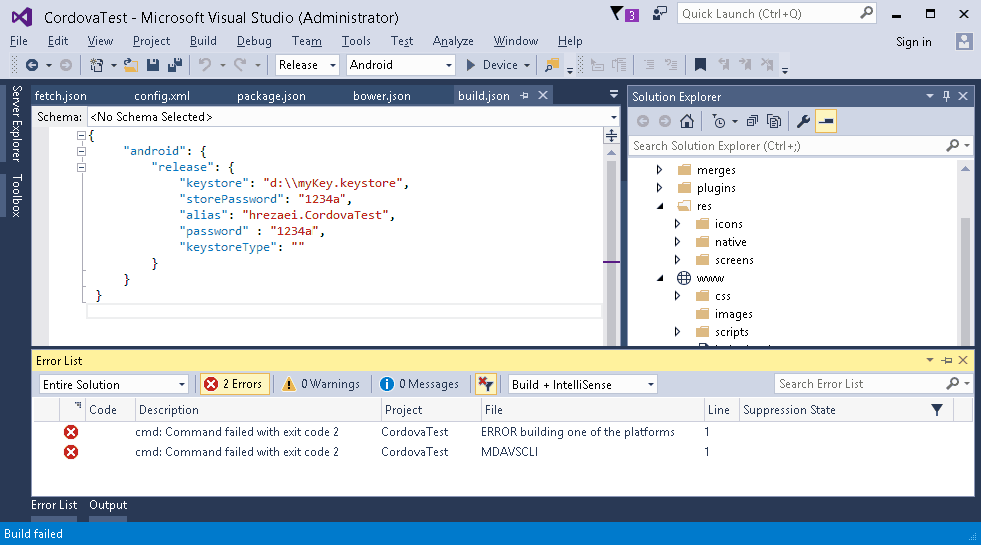Toggle auto-hide pin on Error List
This screenshot has width=981, height=545.
pos(947,360)
